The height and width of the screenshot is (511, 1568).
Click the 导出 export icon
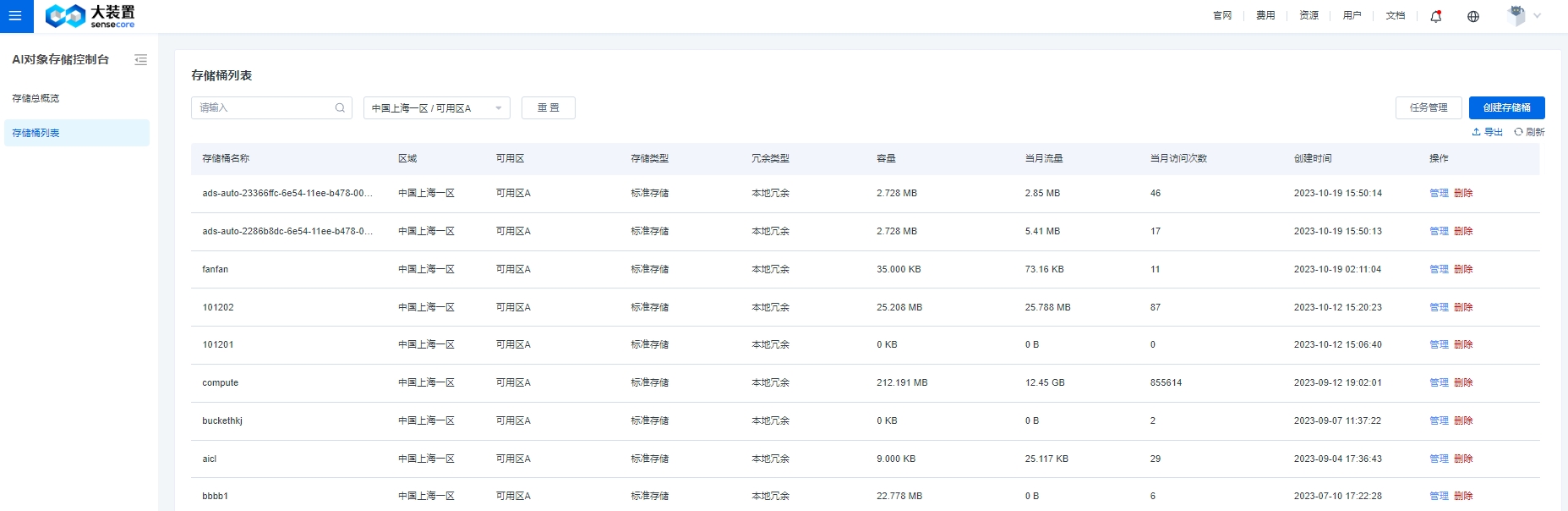click(x=1476, y=132)
